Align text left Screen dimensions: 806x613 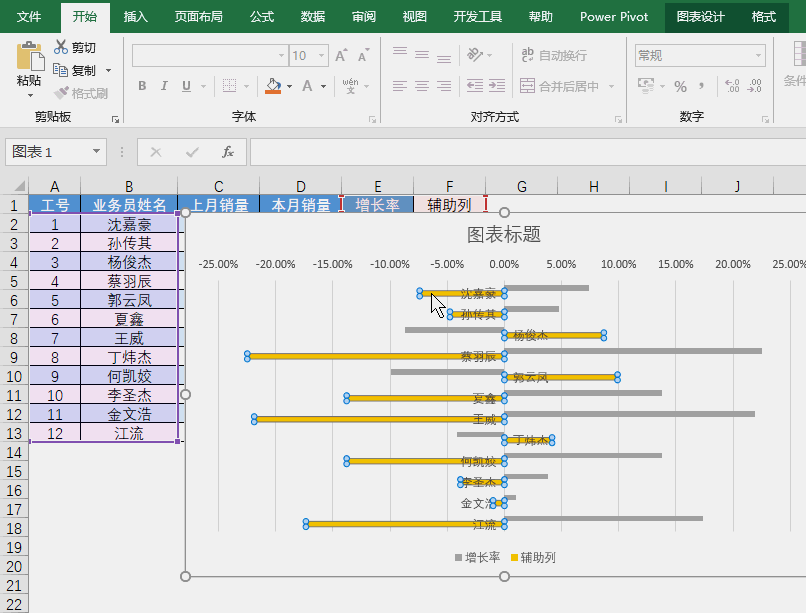400,86
